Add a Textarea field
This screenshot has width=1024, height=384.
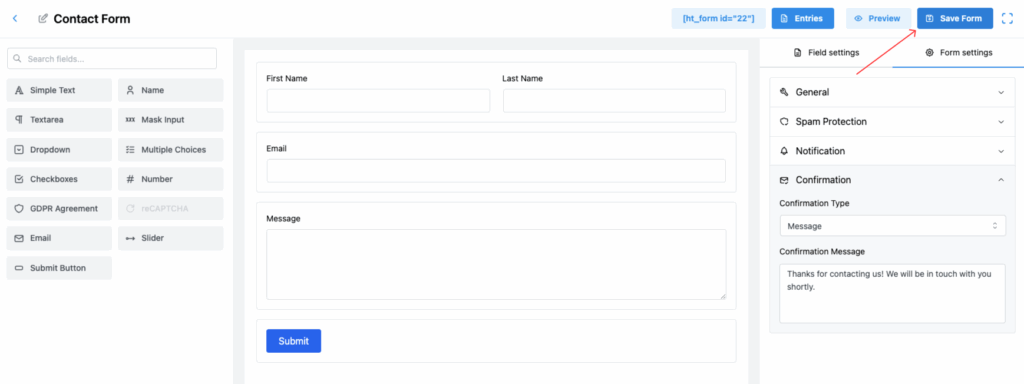[59, 120]
